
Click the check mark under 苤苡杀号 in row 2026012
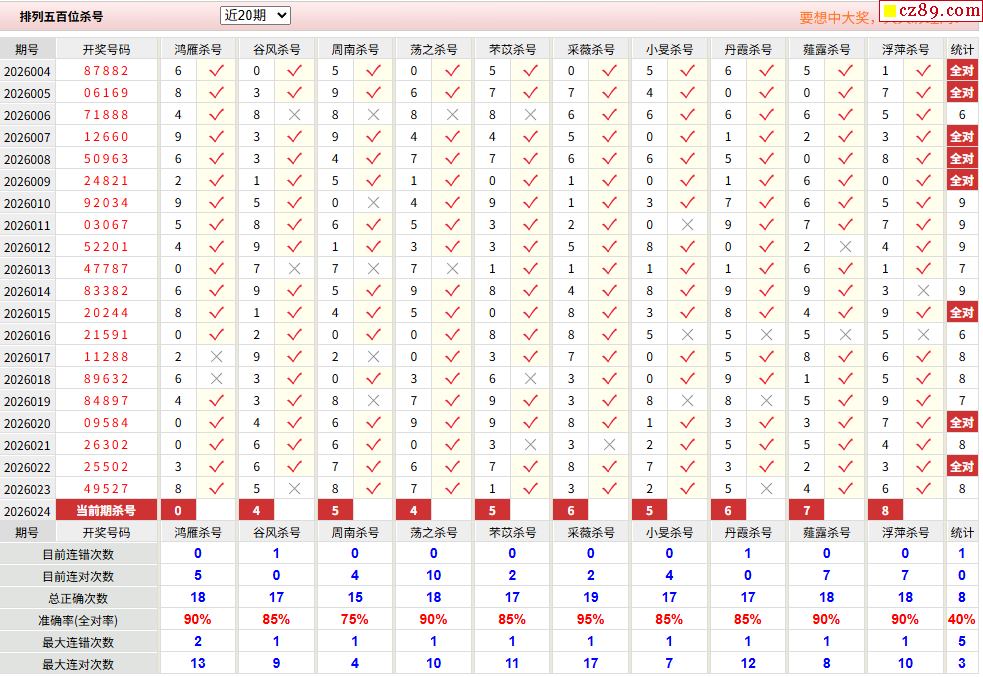[x=530, y=246]
